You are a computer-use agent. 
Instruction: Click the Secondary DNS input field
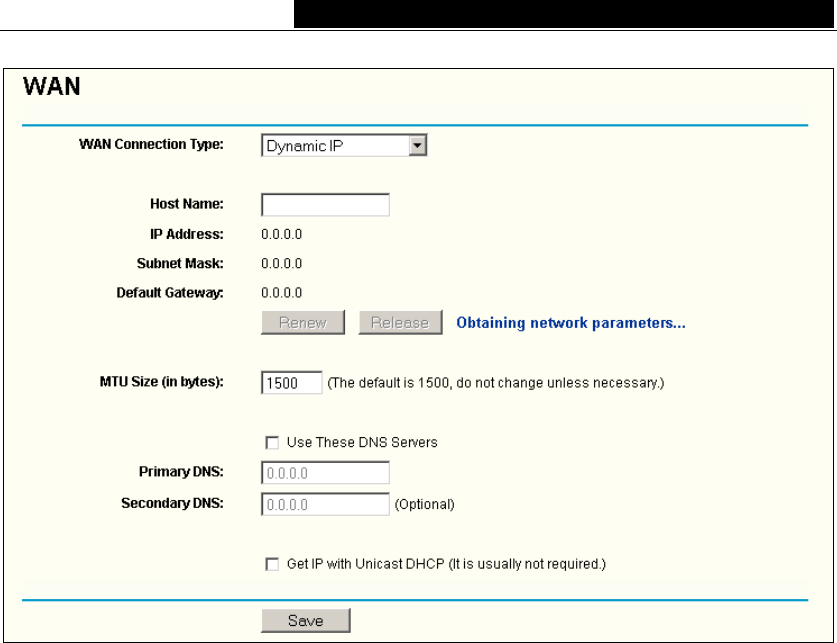tap(325, 504)
